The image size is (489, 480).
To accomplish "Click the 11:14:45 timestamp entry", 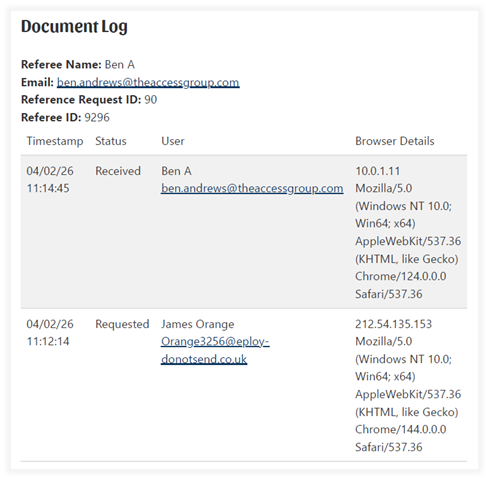I will coord(48,188).
